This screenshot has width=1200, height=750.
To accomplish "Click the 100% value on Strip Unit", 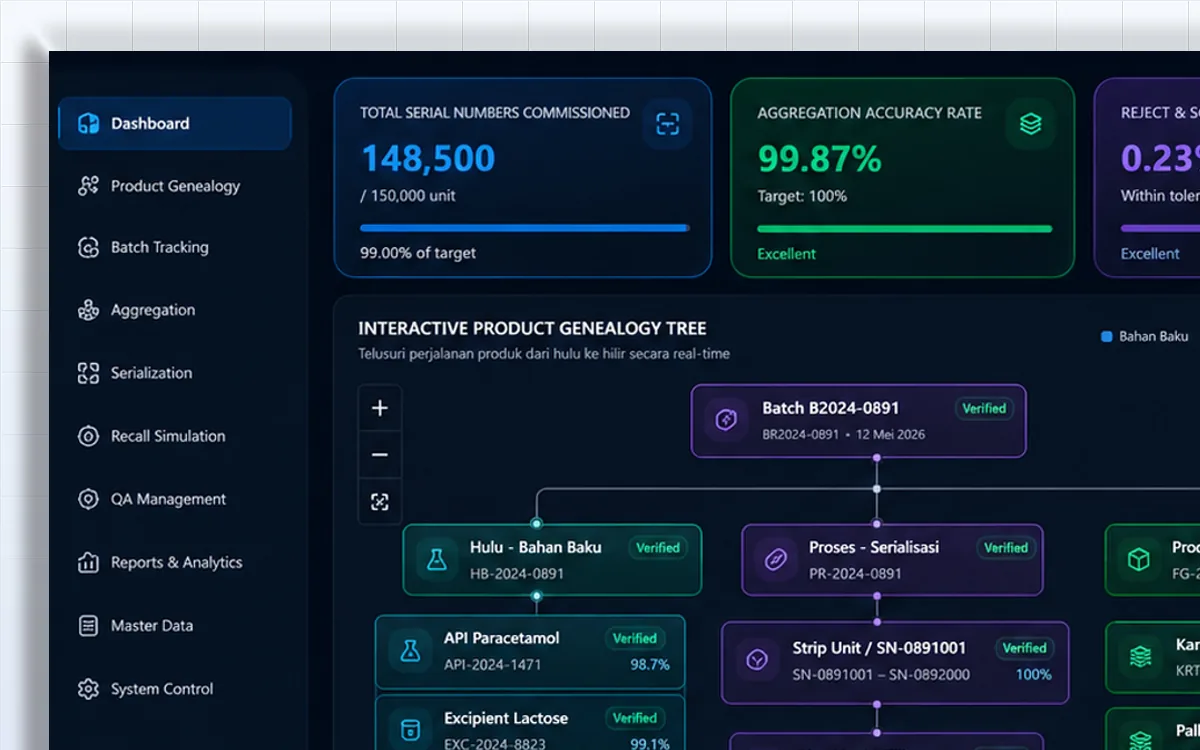I will pyautogui.click(x=1034, y=674).
